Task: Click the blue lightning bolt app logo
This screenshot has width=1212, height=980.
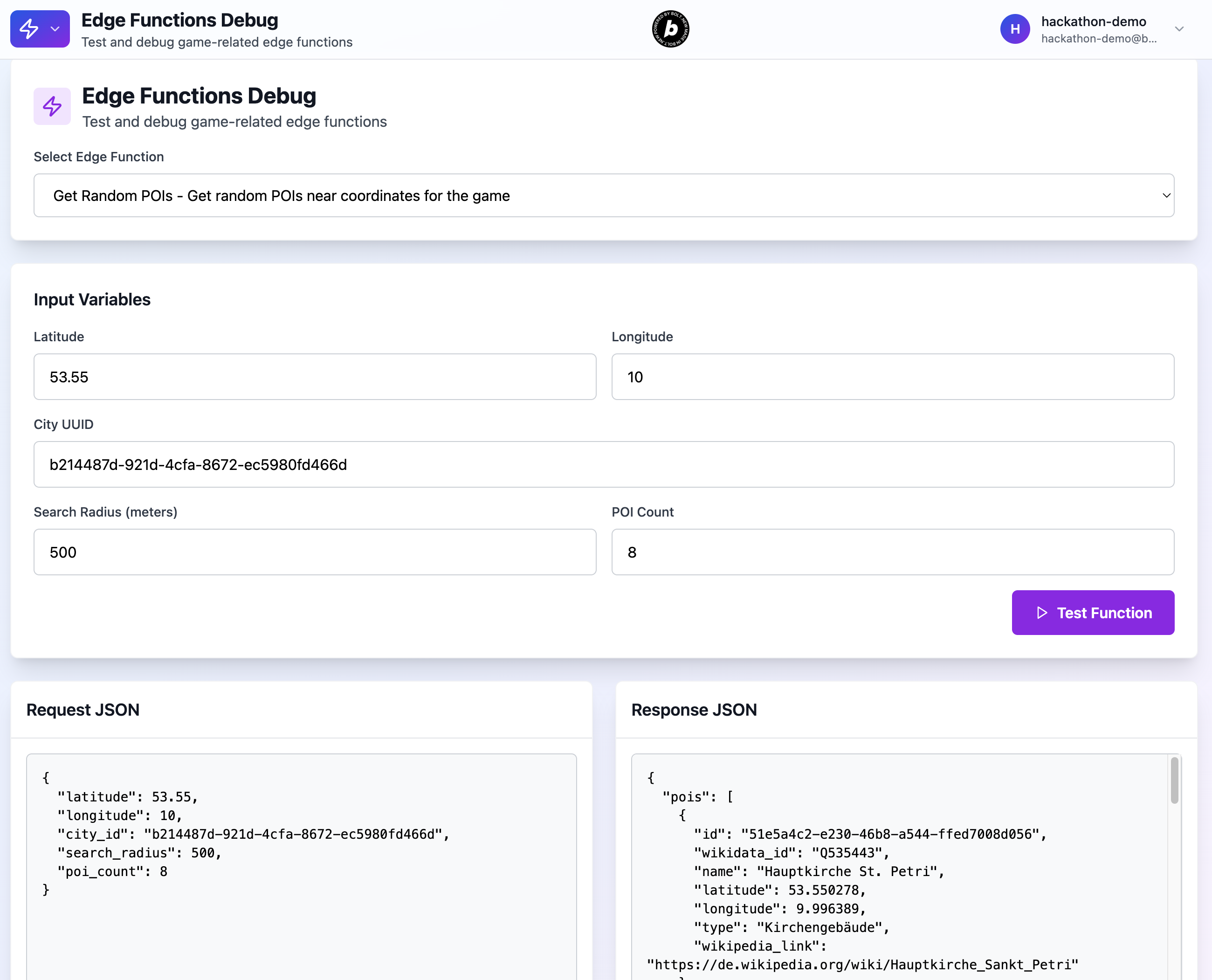Action: tap(29, 29)
